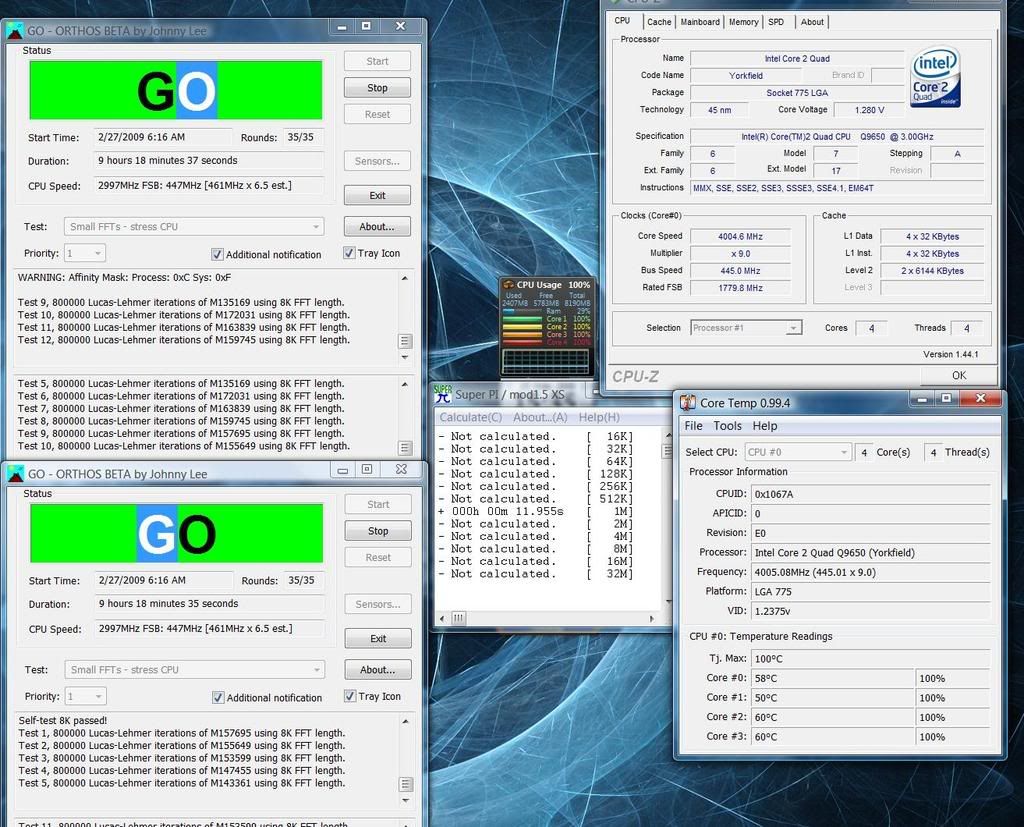Screen dimensions: 1024x827
Task: Click the CPU usage history graph in gadget
Action: (546, 361)
